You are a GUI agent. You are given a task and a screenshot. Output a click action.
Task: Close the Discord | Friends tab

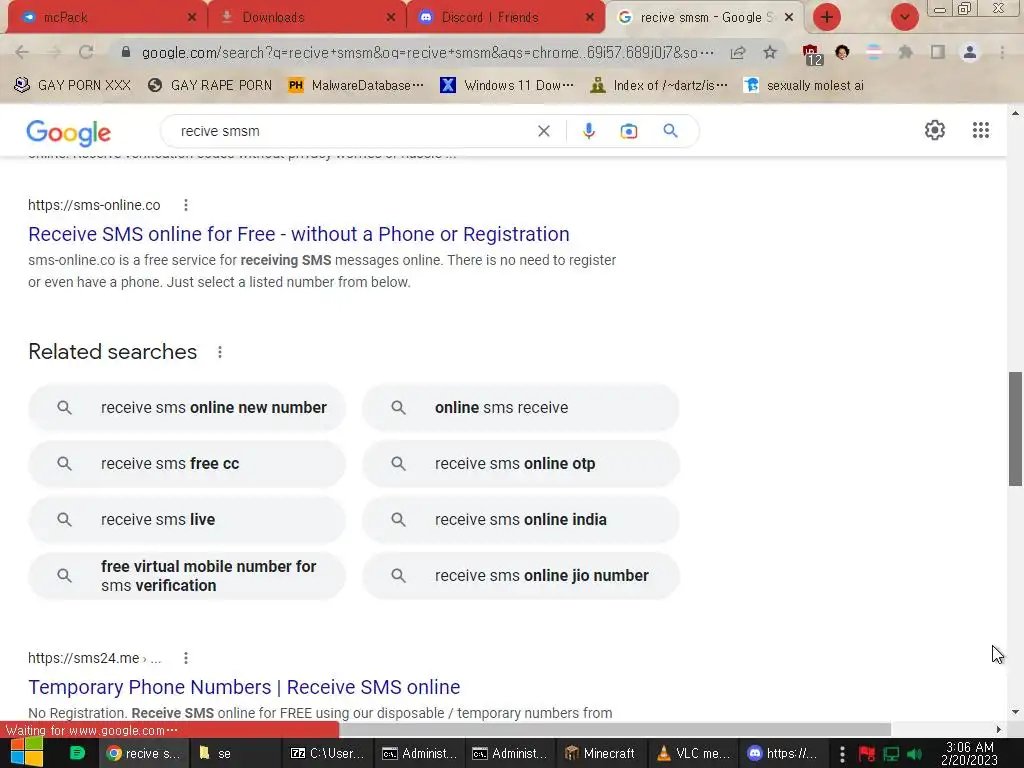click(x=590, y=18)
